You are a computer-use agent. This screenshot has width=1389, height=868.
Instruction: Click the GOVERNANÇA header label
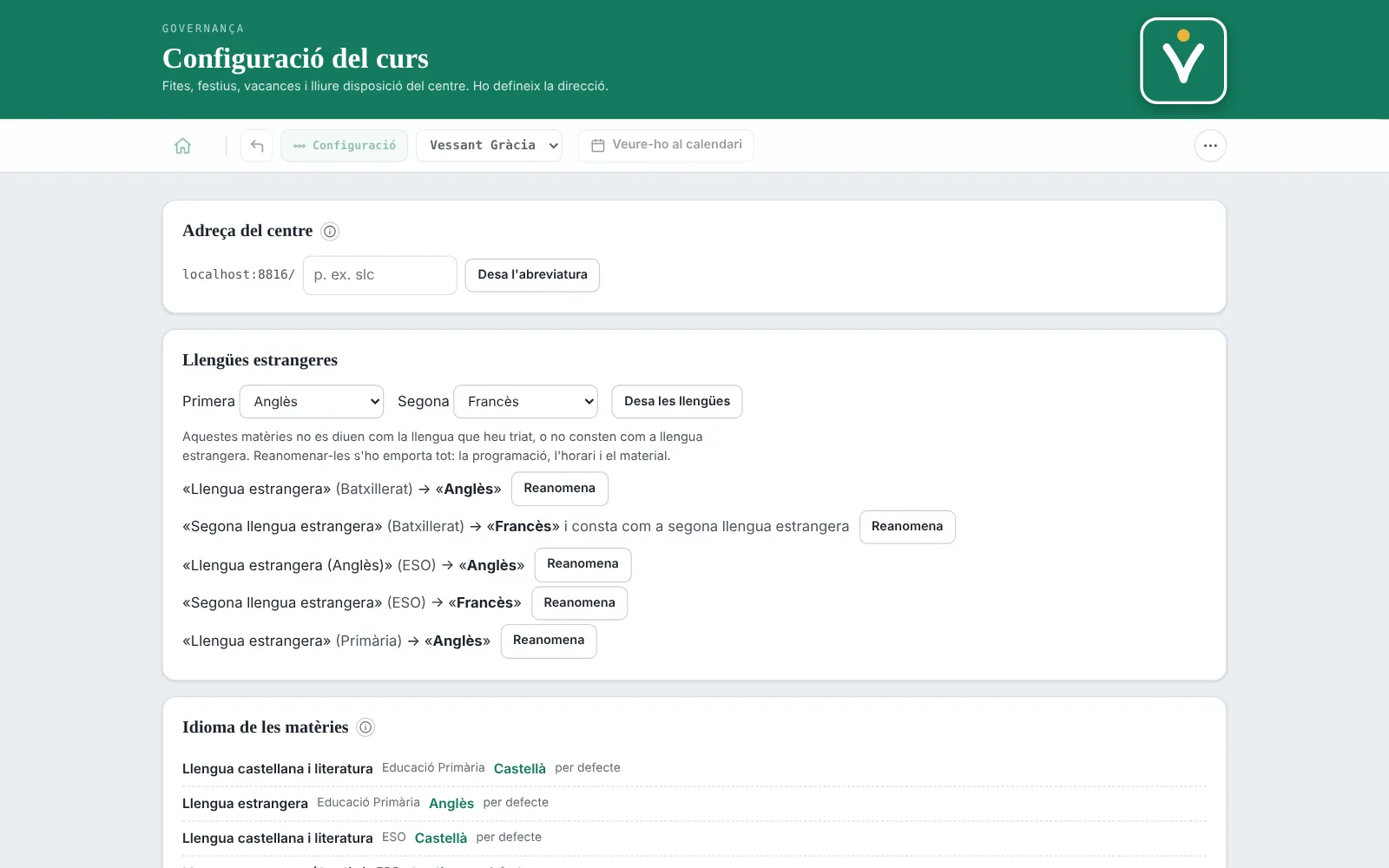(x=203, y=29)
